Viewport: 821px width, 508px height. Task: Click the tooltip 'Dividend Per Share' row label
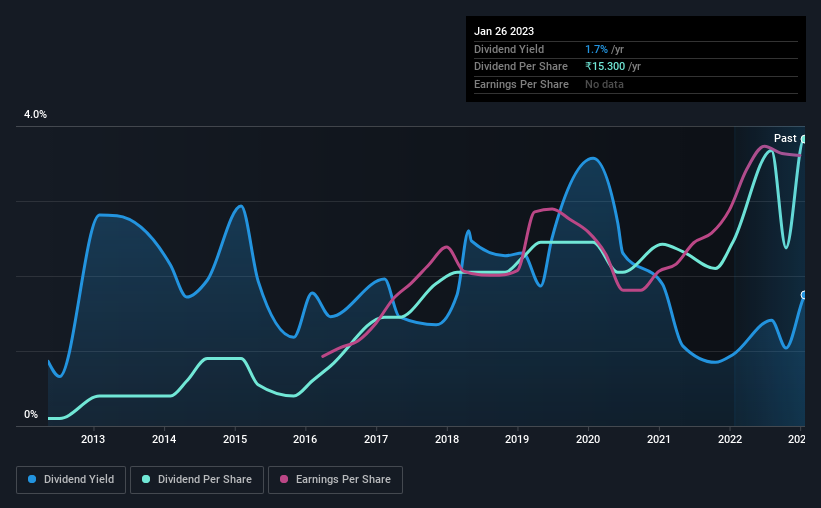tap(520, 67)
